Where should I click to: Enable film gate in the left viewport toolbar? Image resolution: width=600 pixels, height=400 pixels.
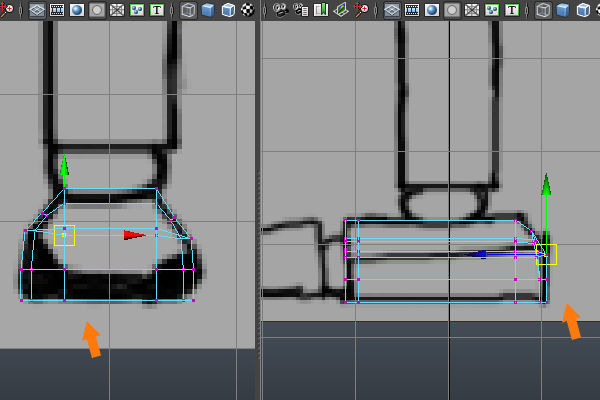(x=56, y=11)
